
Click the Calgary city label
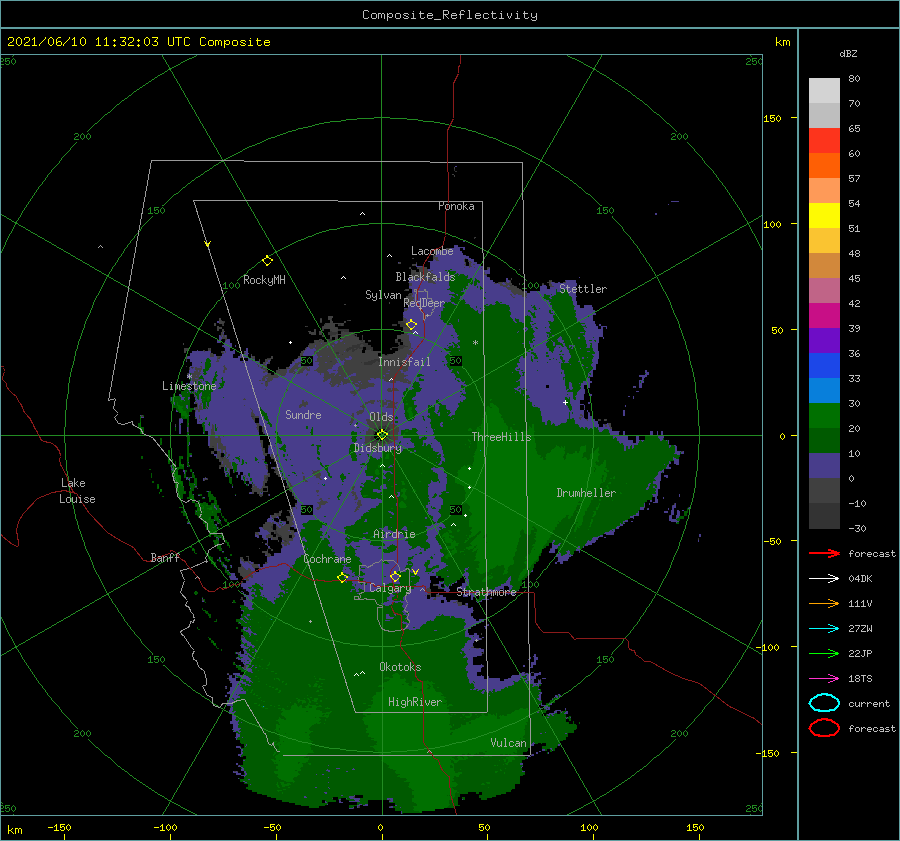pos(390,588)
